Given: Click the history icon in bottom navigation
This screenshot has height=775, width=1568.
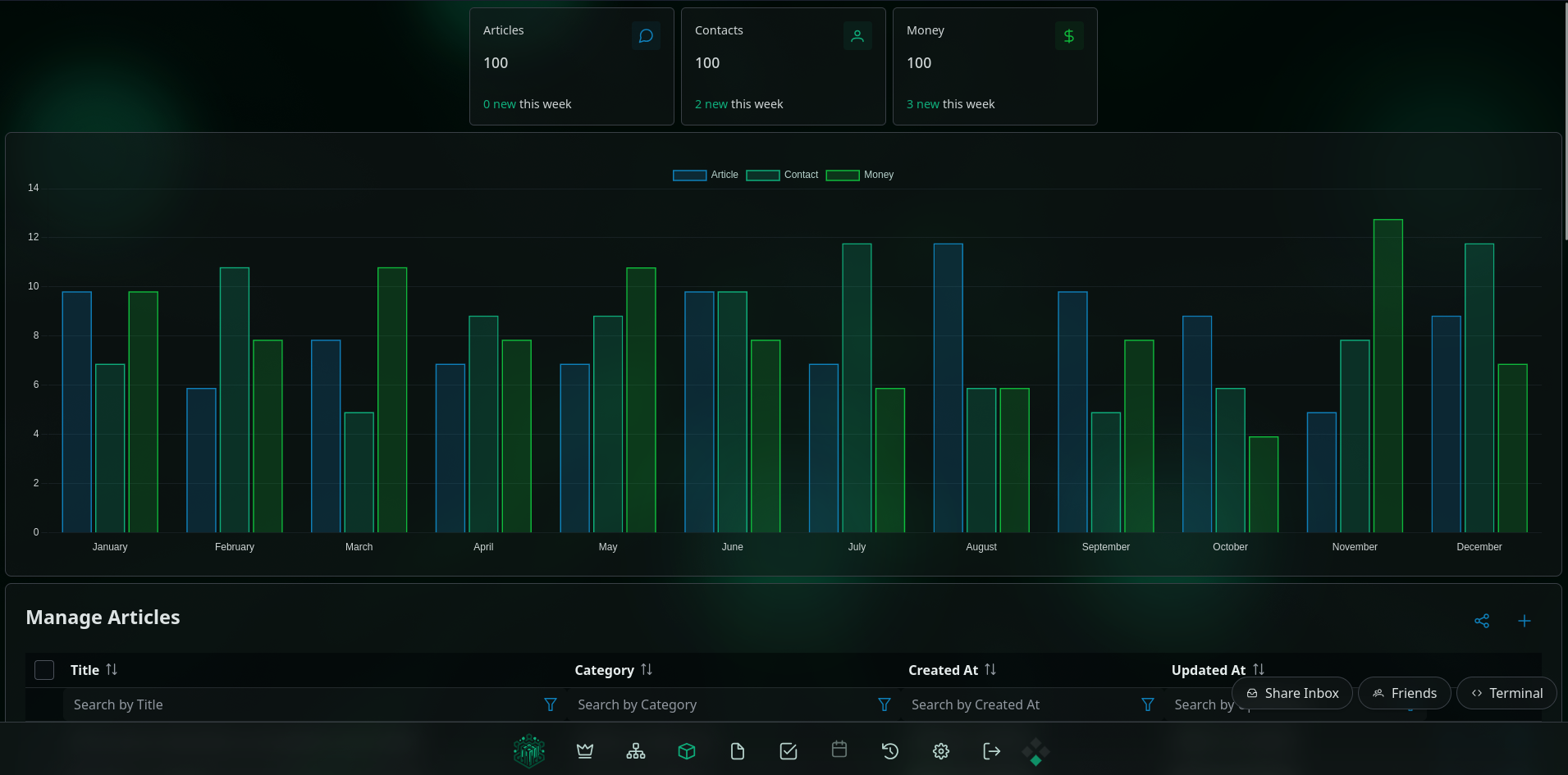Looking at the screenshot, I should 890,751.
